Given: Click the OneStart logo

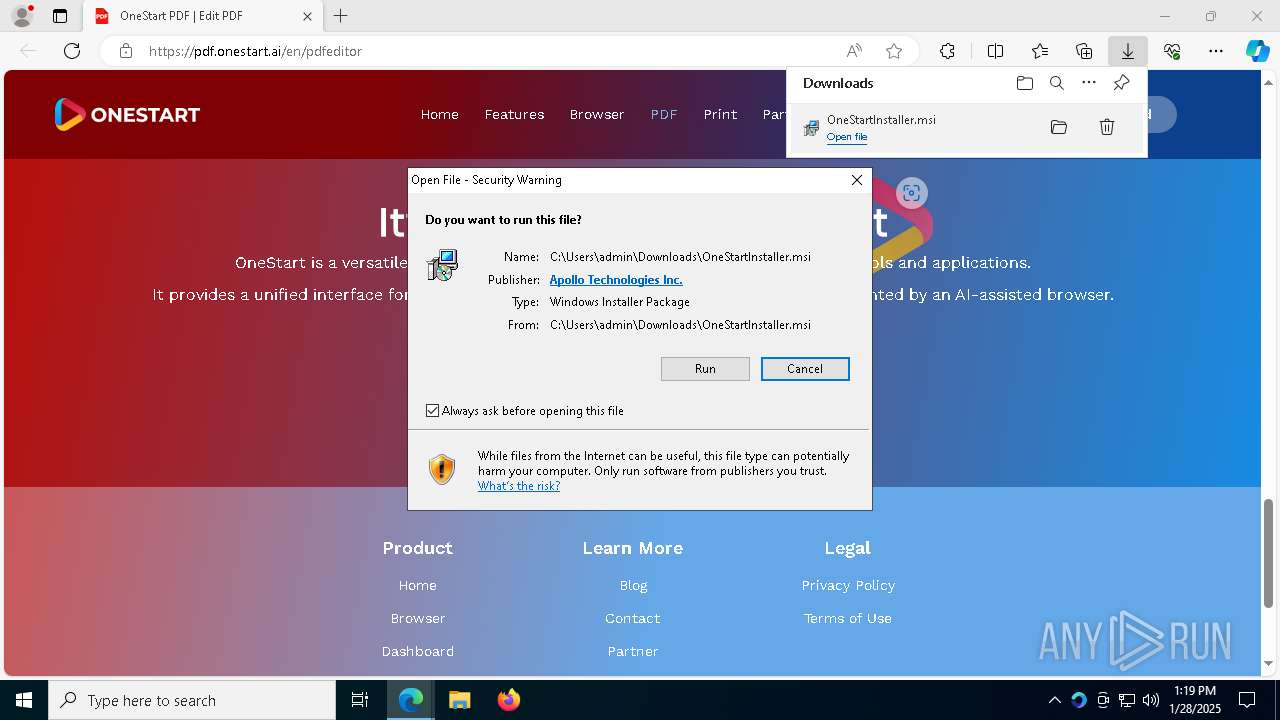Looking at the screenshot, I should point(127,115).
